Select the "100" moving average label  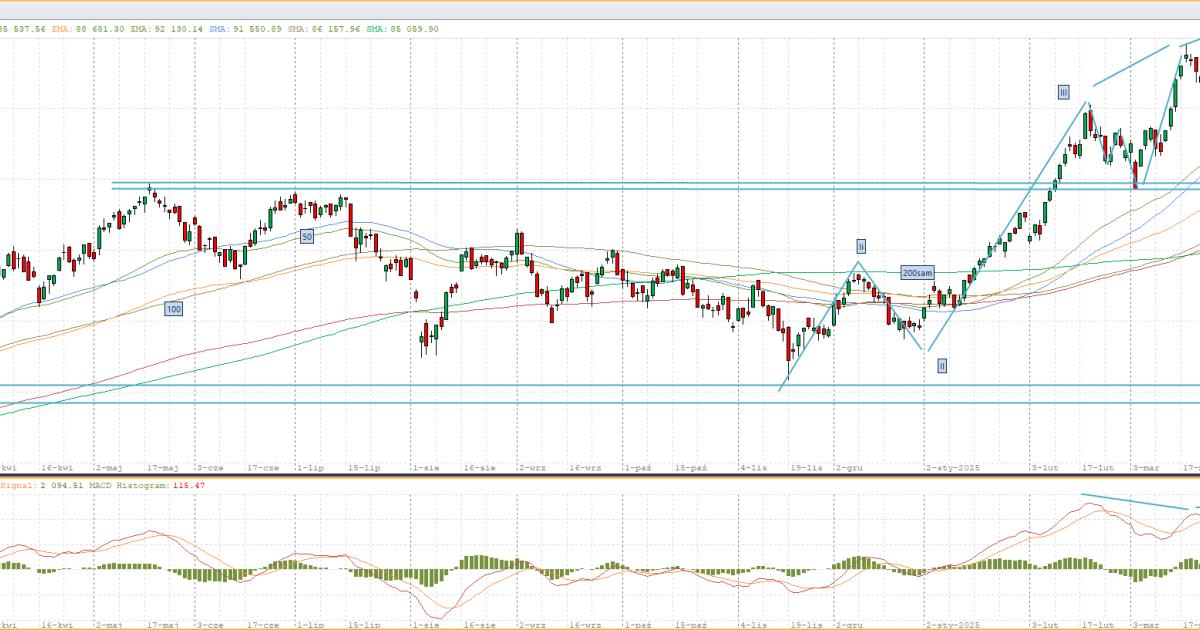tap(174, 310)
